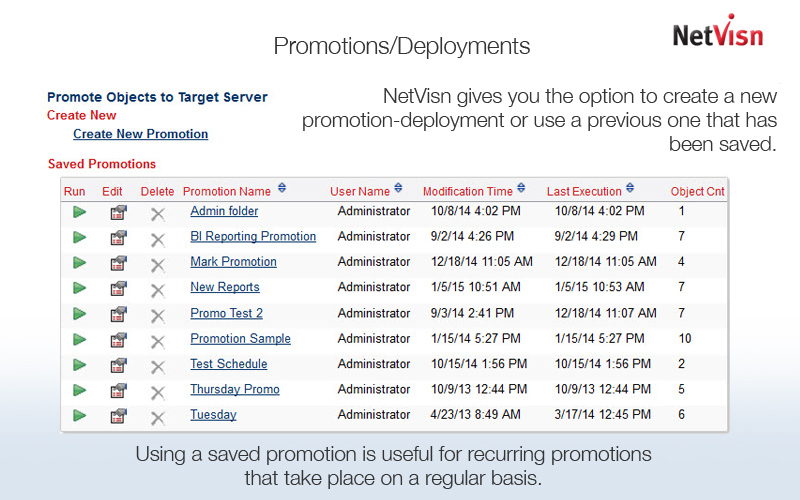This screenshot has height=500, width=800.
Task: Click Create New Promotion link
Action: click(140, 134)
